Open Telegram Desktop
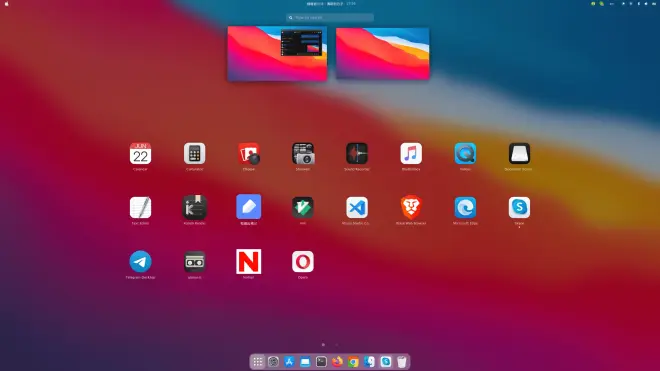 [x=140, y=262]
